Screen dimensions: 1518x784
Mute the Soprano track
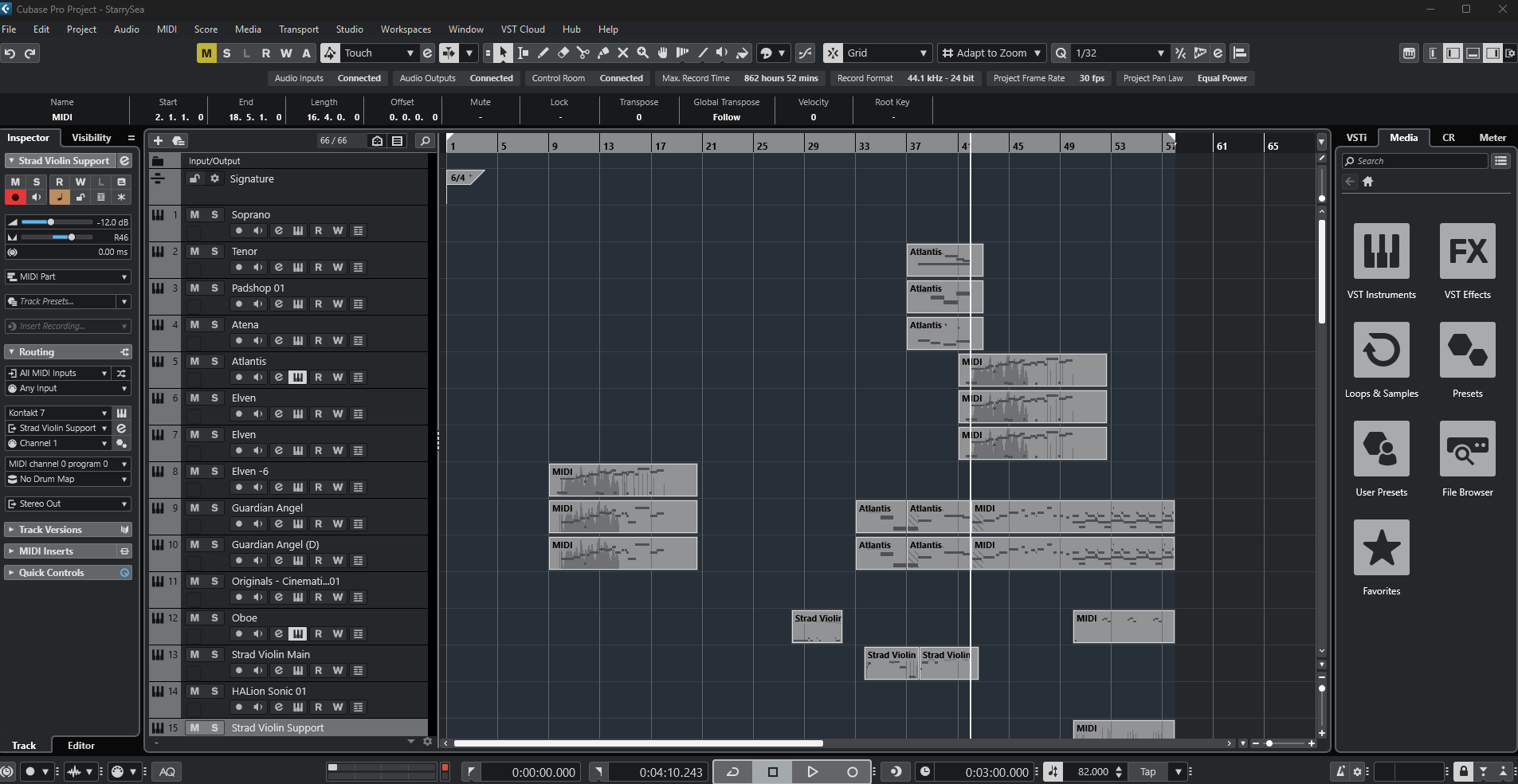coord(193,214)
